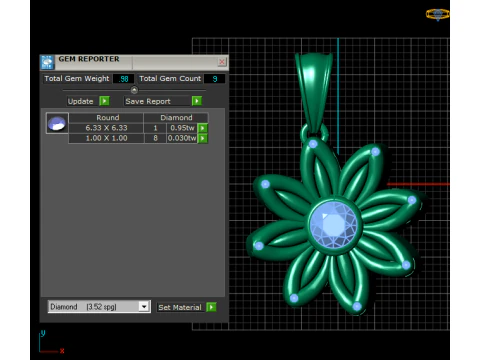The image size is (480, 360).
Task: Click the Gem Reporter logo icon in title bar
Action: point(47,62)
